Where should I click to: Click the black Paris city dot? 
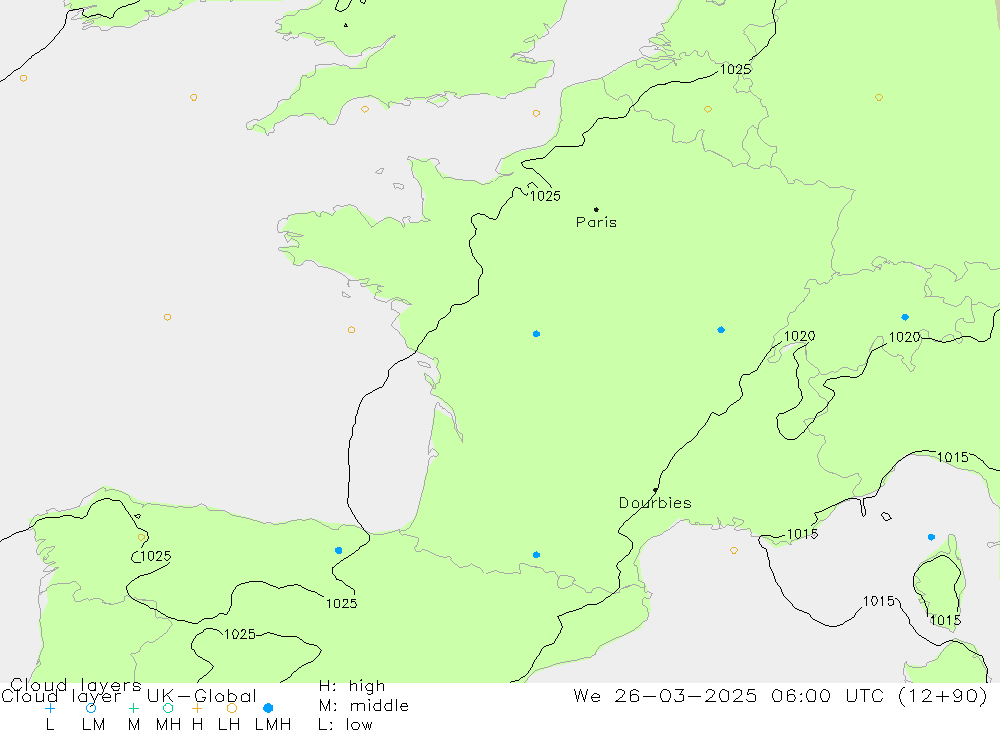(596, 209)
